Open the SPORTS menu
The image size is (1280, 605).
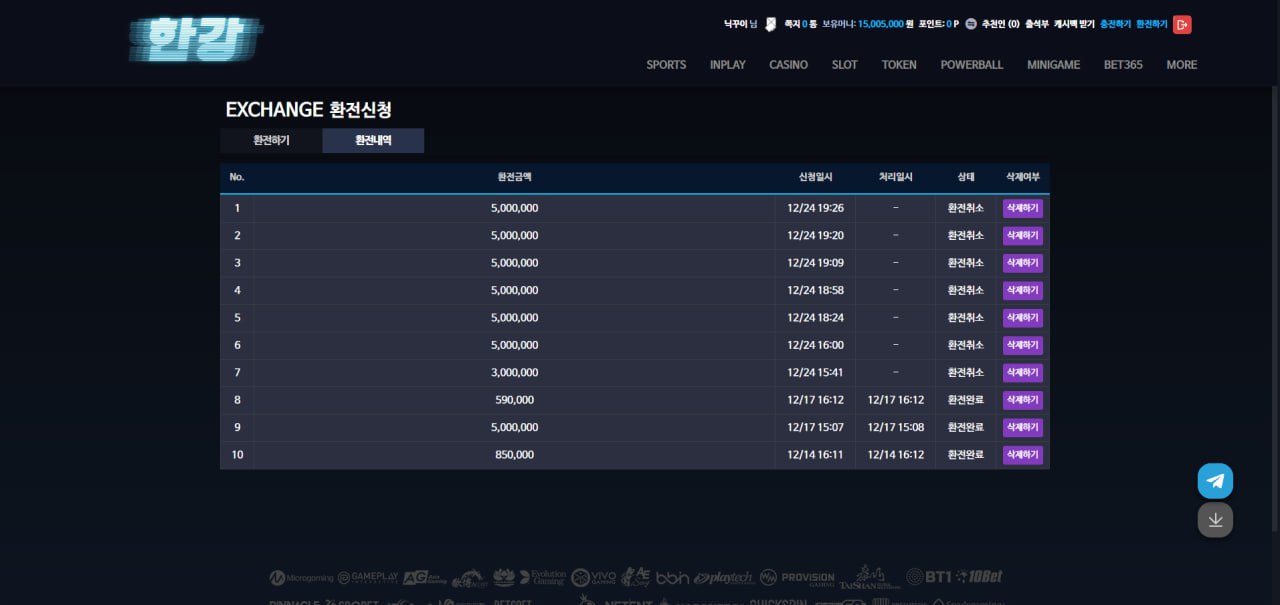tap(666, 65)
